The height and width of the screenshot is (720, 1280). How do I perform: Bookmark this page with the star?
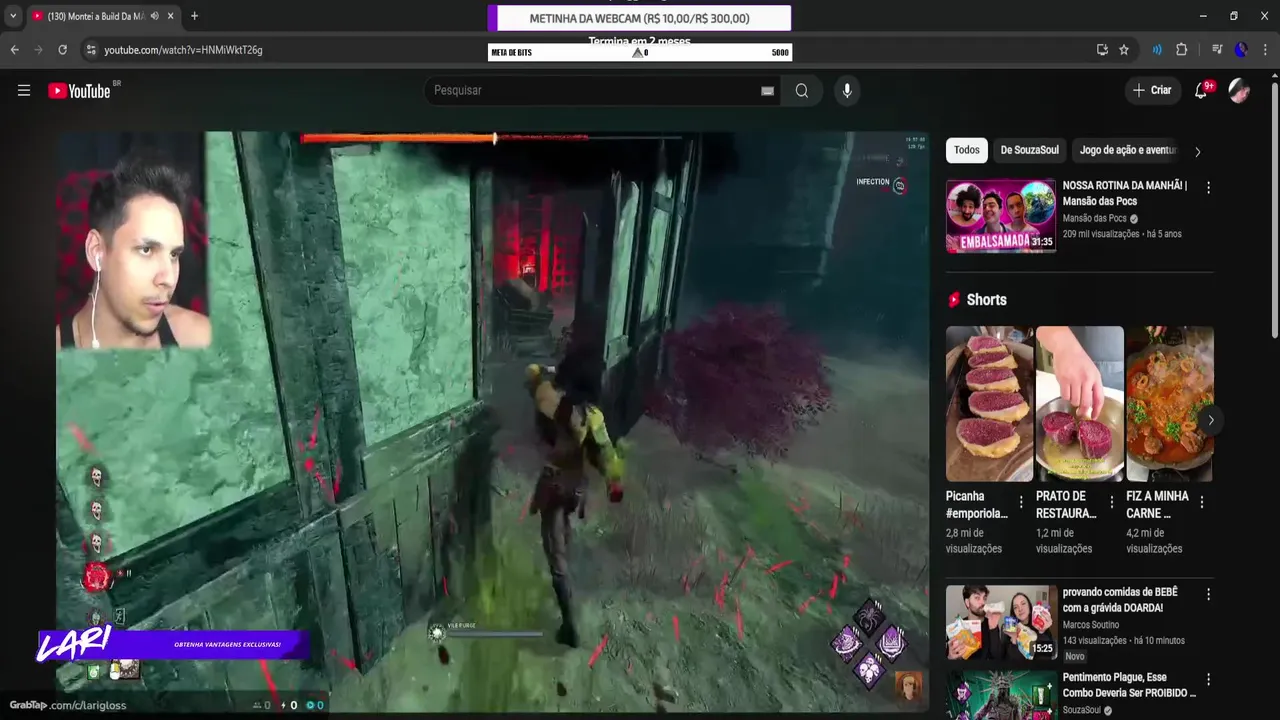point(1124,50)
